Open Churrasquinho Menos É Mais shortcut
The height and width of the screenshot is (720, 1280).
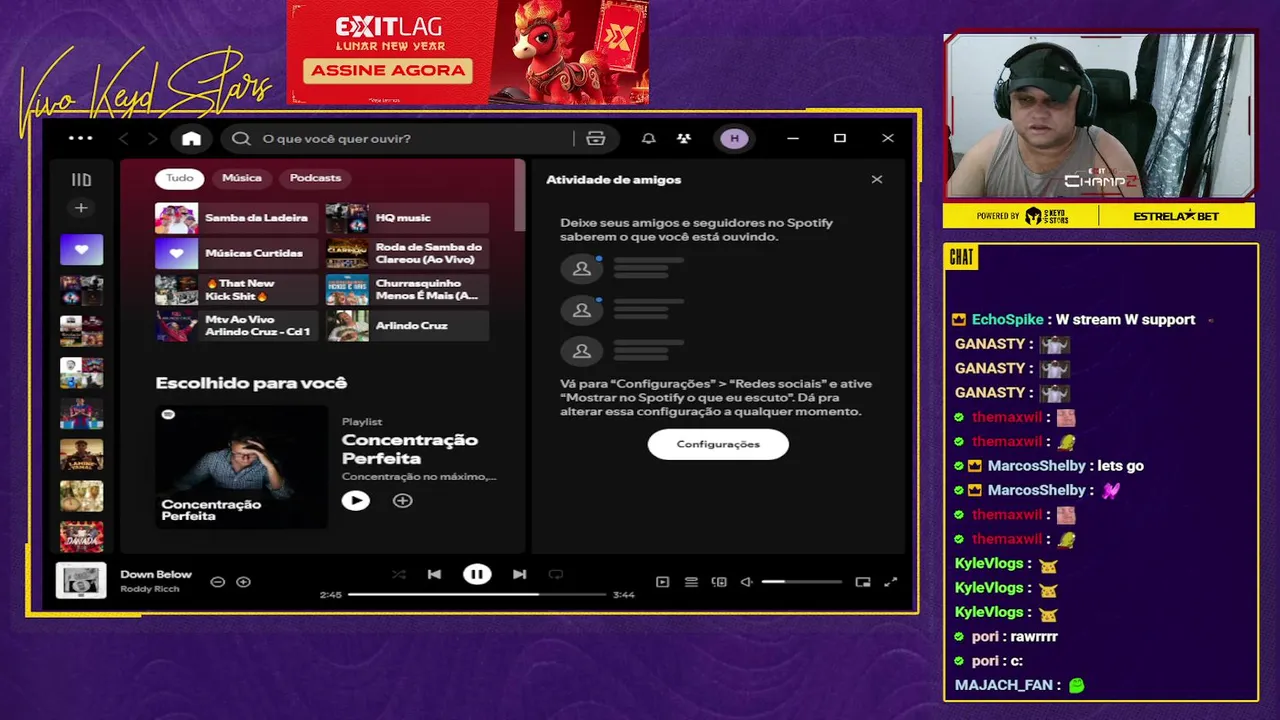pyautogui.click(x=407, y=290)
